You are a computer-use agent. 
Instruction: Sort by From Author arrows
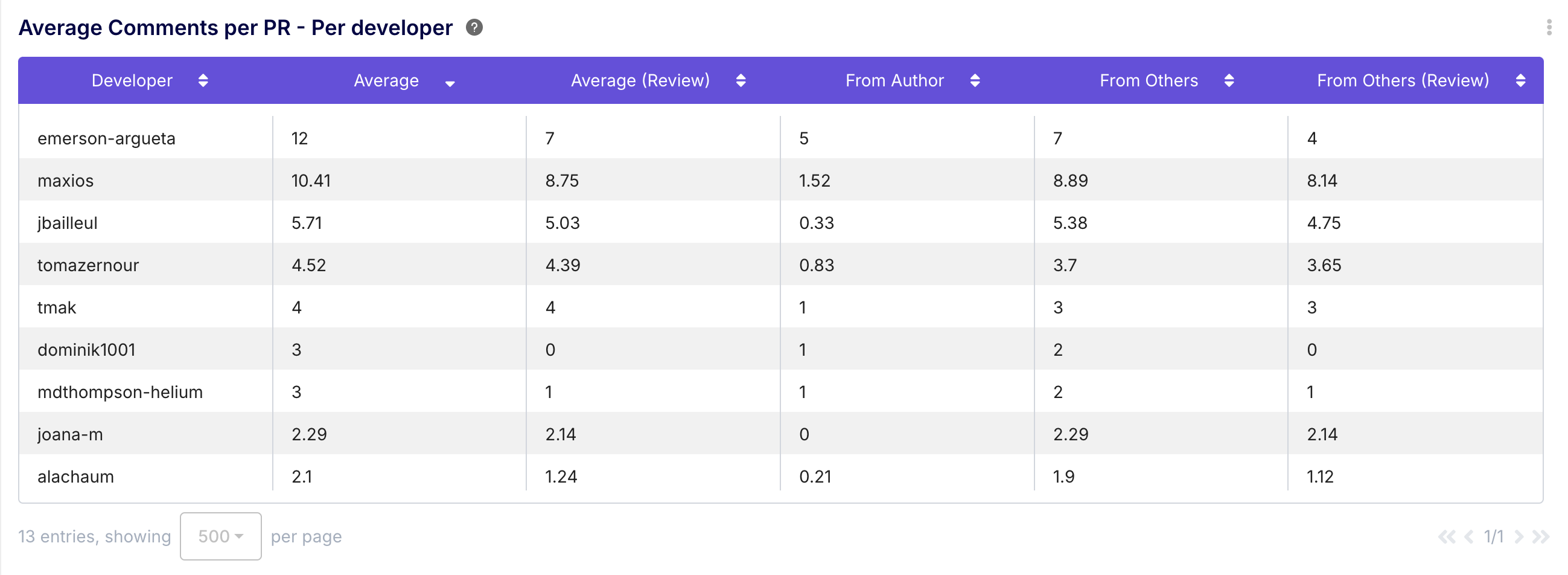click(975, 80)
